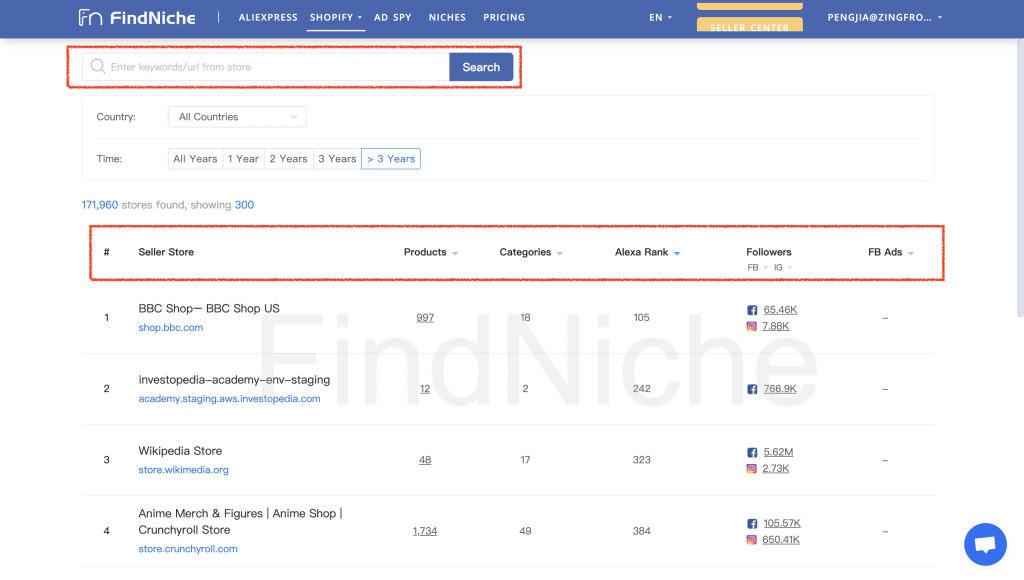The width and height of the screenshot is (1024, 580).
Task: Click 1,734 products count for Crunchyroll
Action: coord(424,531)
